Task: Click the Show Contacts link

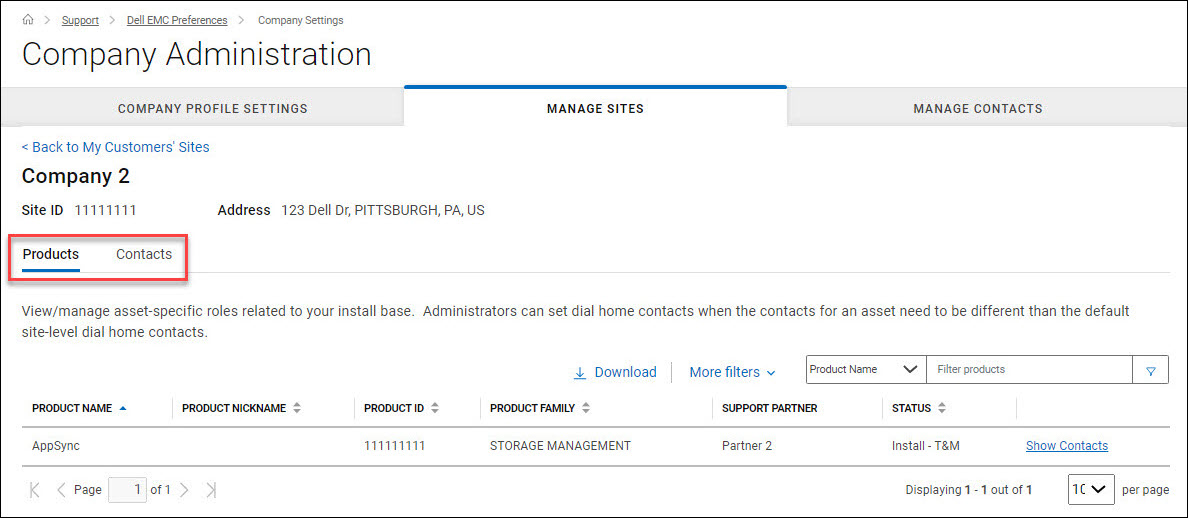Action: pos(1066,446)
